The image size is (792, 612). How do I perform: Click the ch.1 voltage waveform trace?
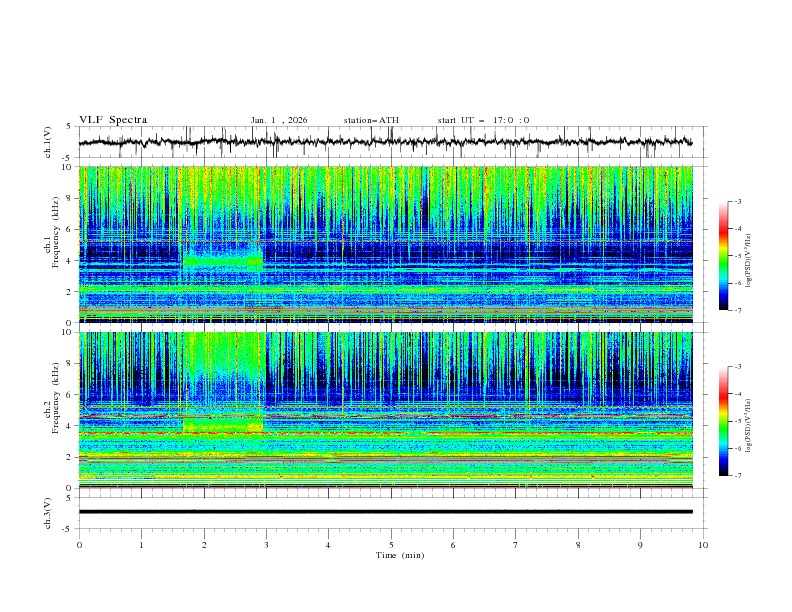click(x=385, y=142)
